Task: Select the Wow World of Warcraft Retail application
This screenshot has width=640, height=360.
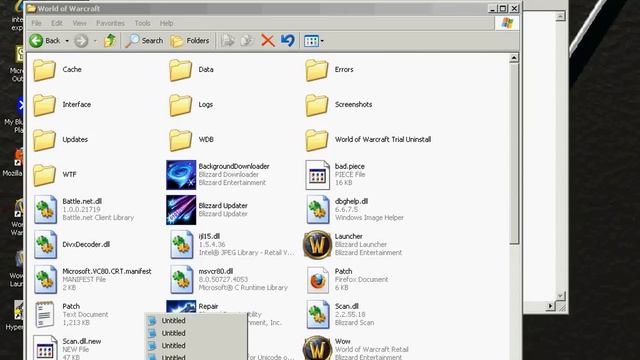Action: [356, 348]
